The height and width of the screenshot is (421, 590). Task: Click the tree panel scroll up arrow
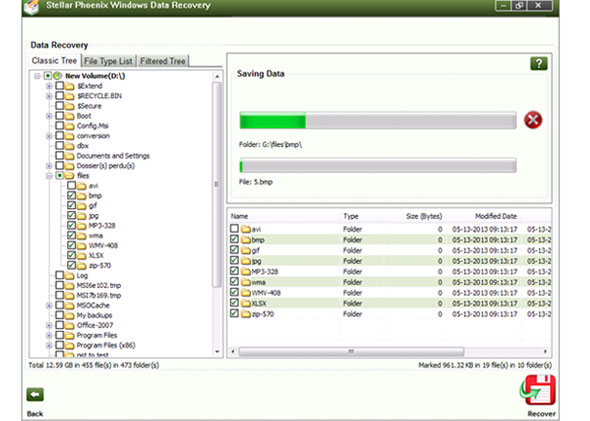point(217,76)
